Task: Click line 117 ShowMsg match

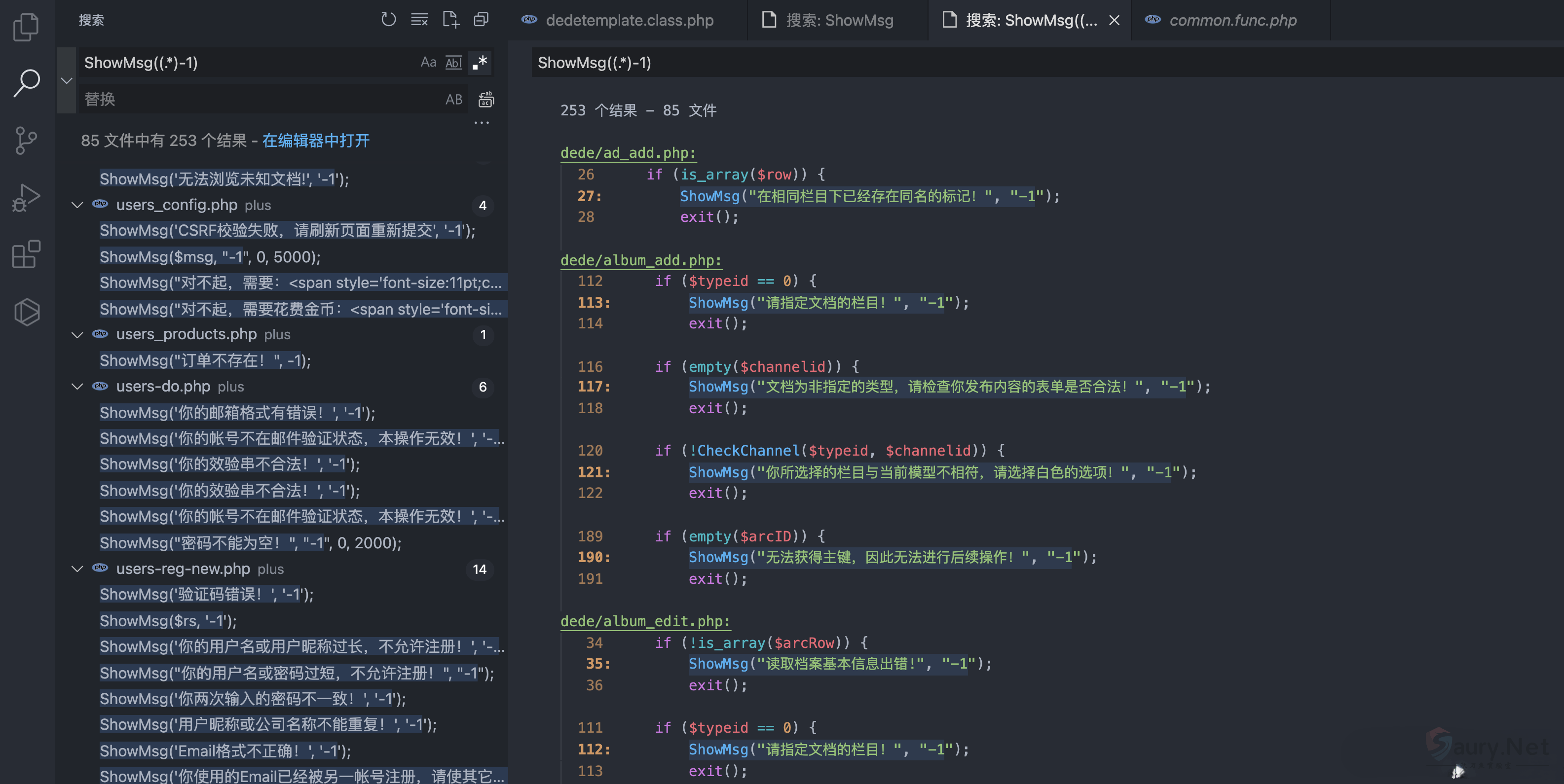Action: [949, 387]
